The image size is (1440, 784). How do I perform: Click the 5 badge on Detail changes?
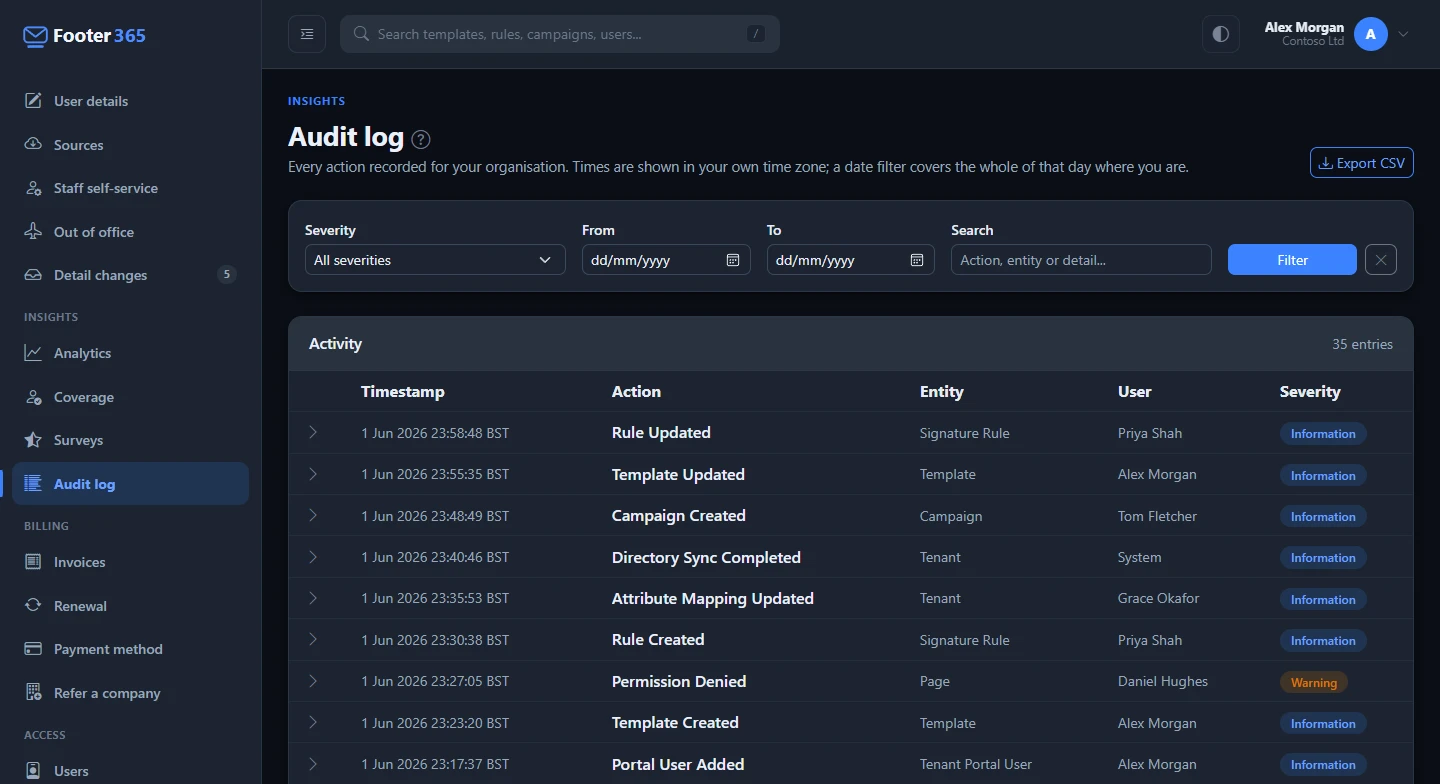(x=227, y=274)
